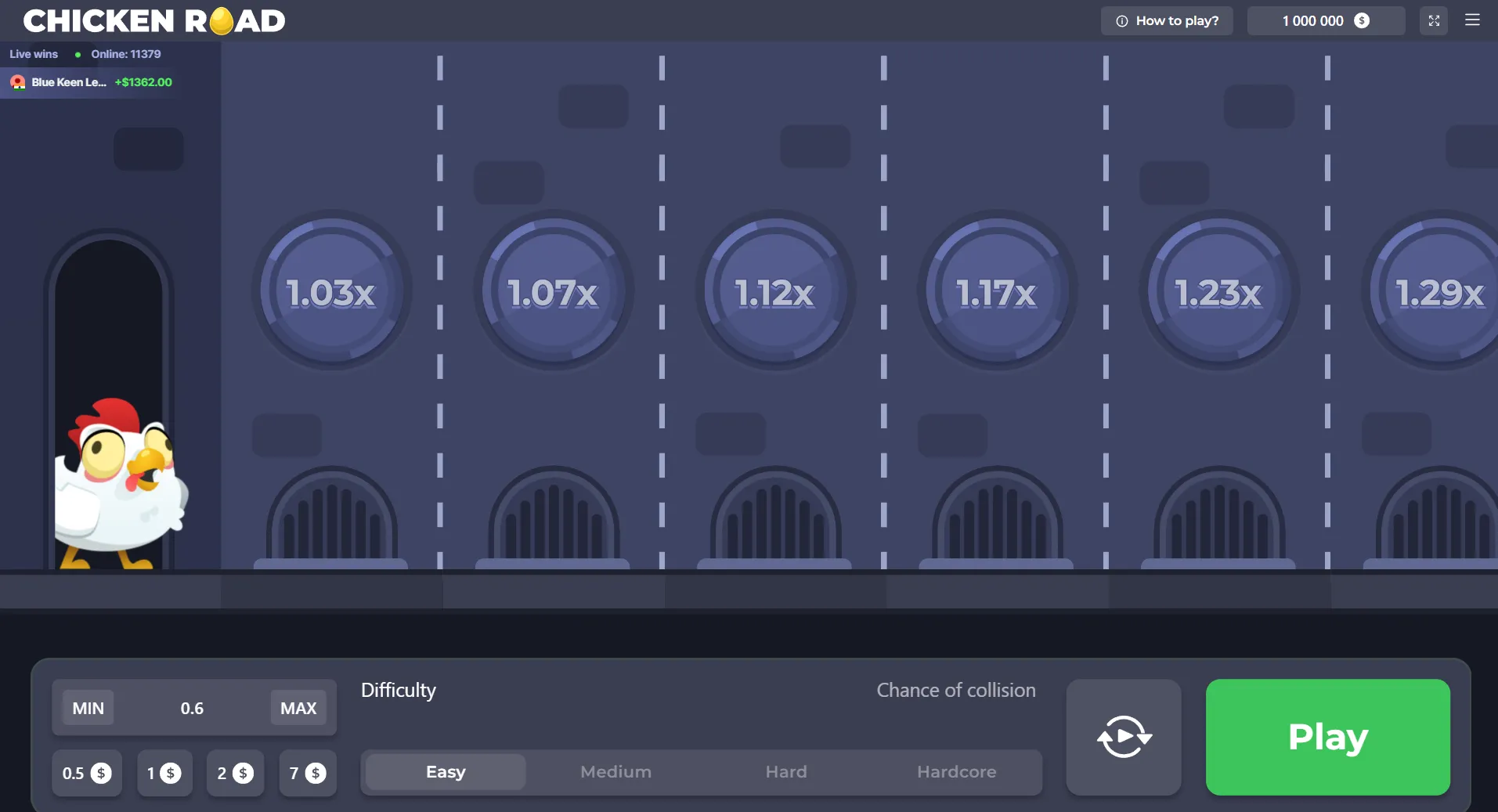
Task: Pick the 7 dollar bet preset
Action: [x=308, y=773]
